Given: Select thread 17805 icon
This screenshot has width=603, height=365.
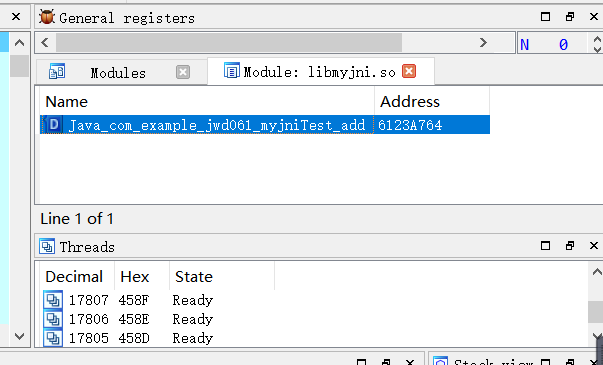Looking at the screenshot, I should (53, 338).
